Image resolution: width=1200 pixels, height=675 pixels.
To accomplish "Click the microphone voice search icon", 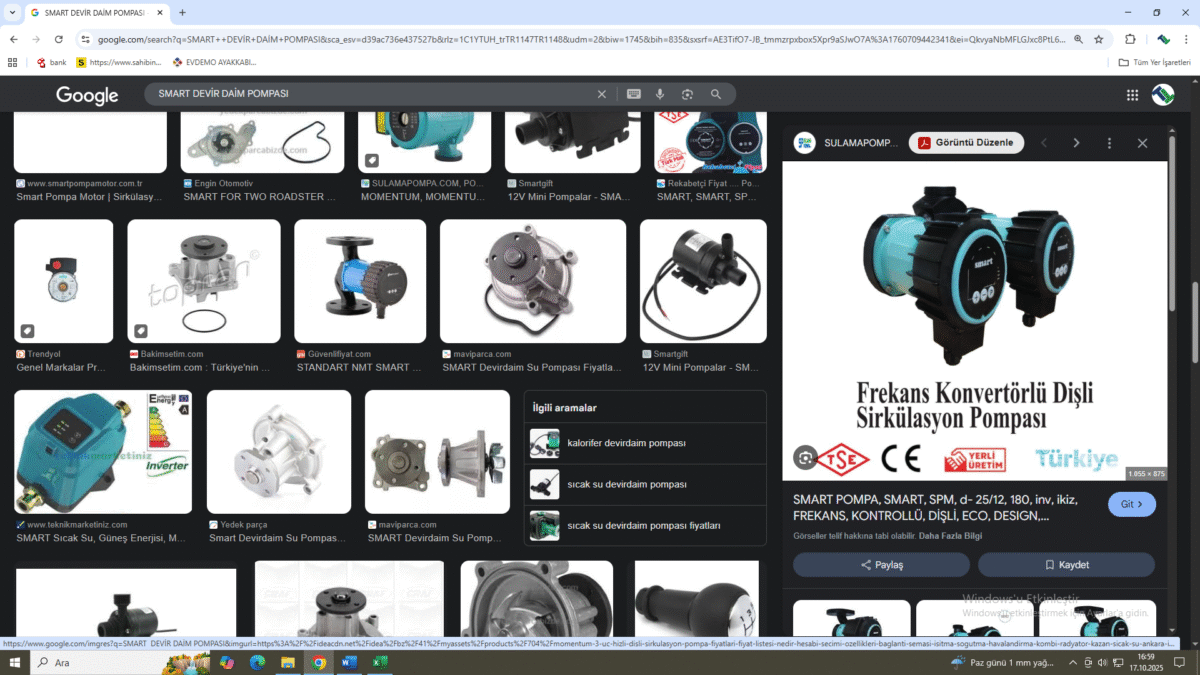I will 660,94.
